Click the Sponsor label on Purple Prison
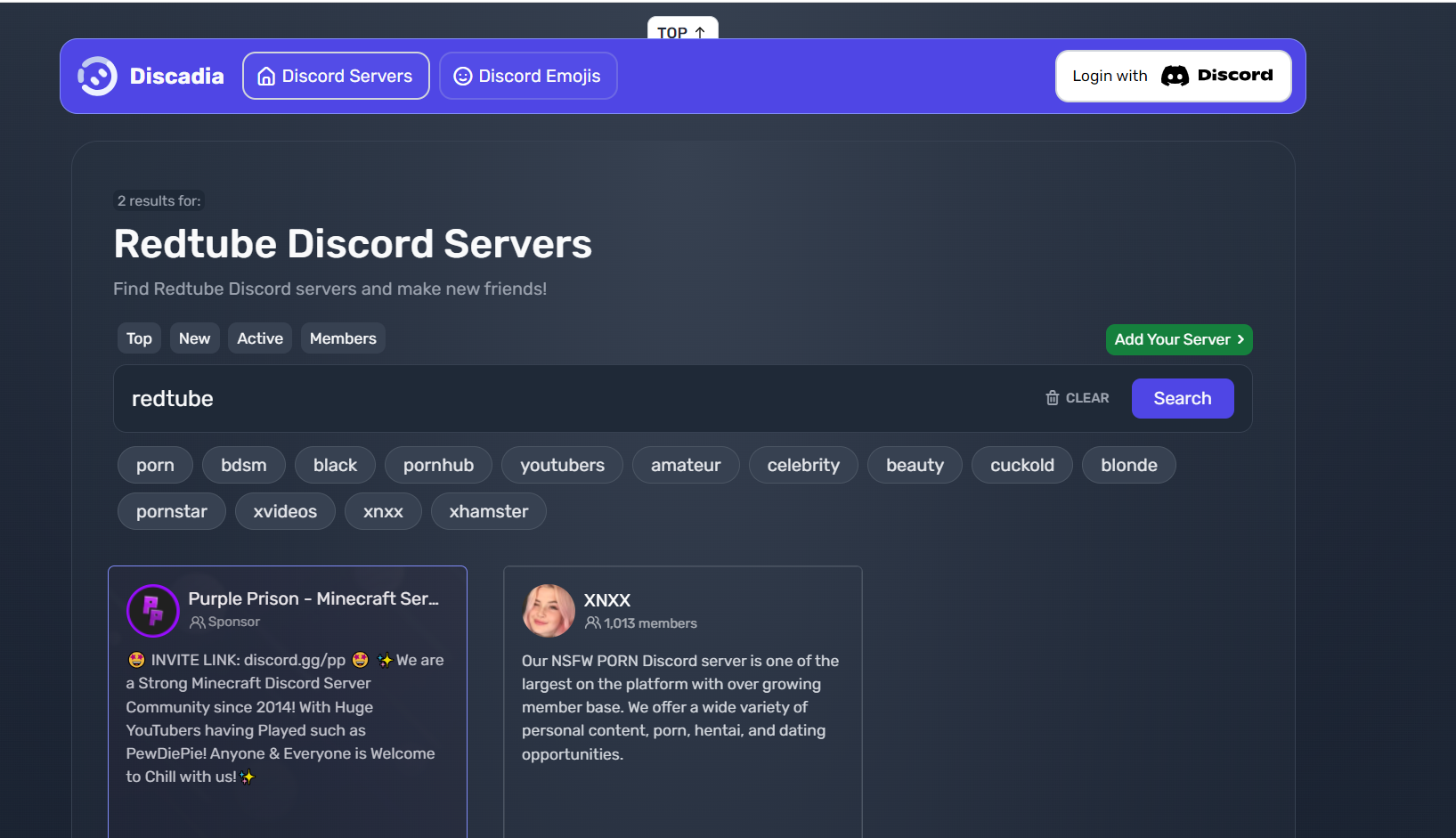 [234, 622]
